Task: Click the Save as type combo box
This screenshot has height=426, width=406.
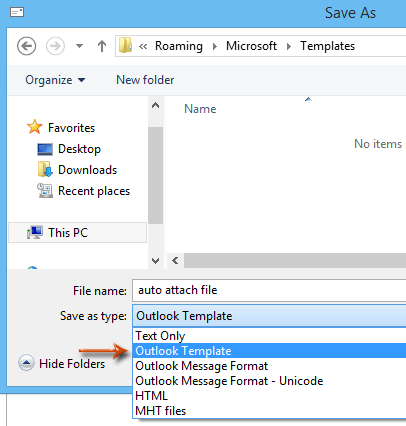Action: click(x=269, y=316)
